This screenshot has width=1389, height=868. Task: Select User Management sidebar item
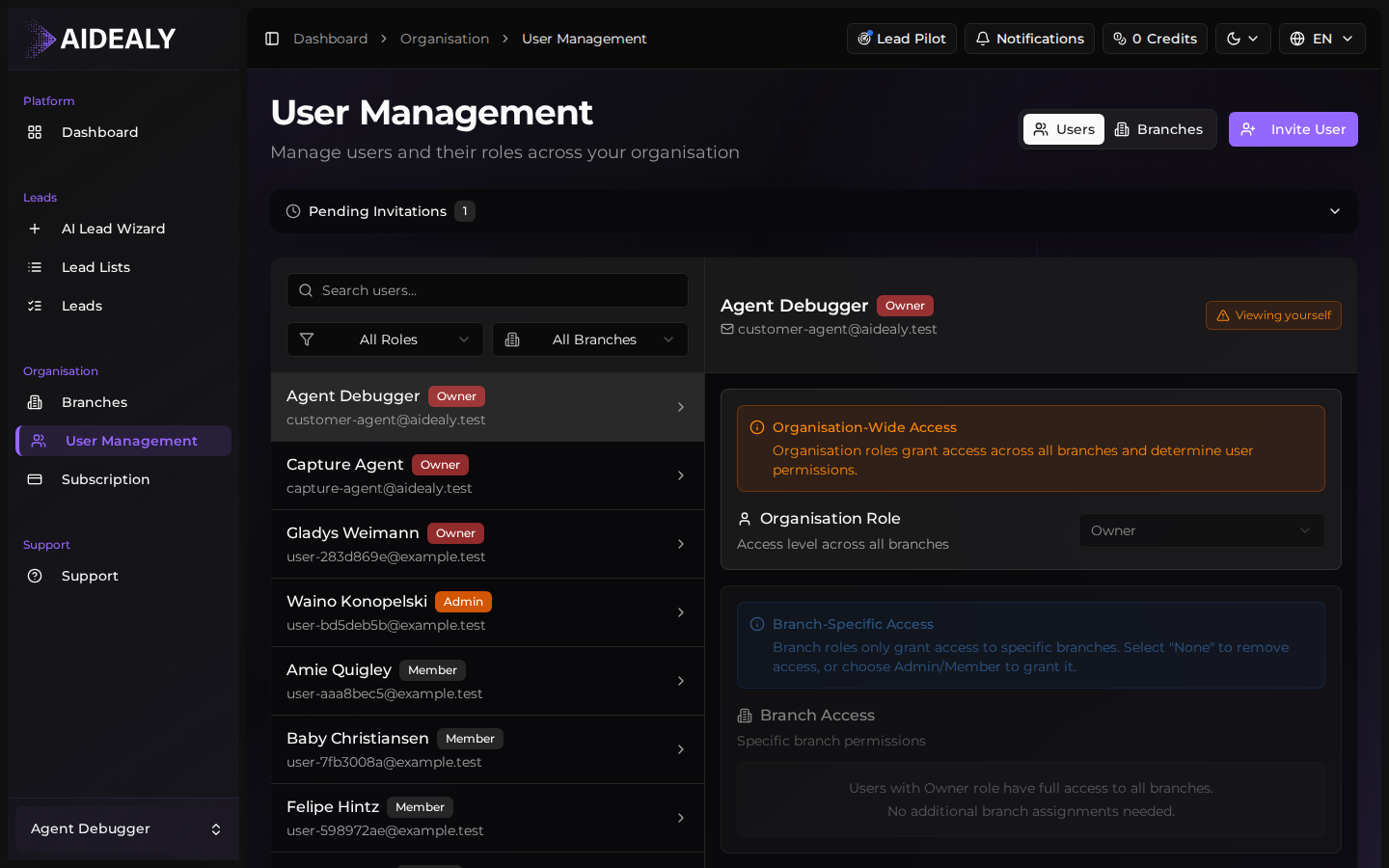[123, 441]
